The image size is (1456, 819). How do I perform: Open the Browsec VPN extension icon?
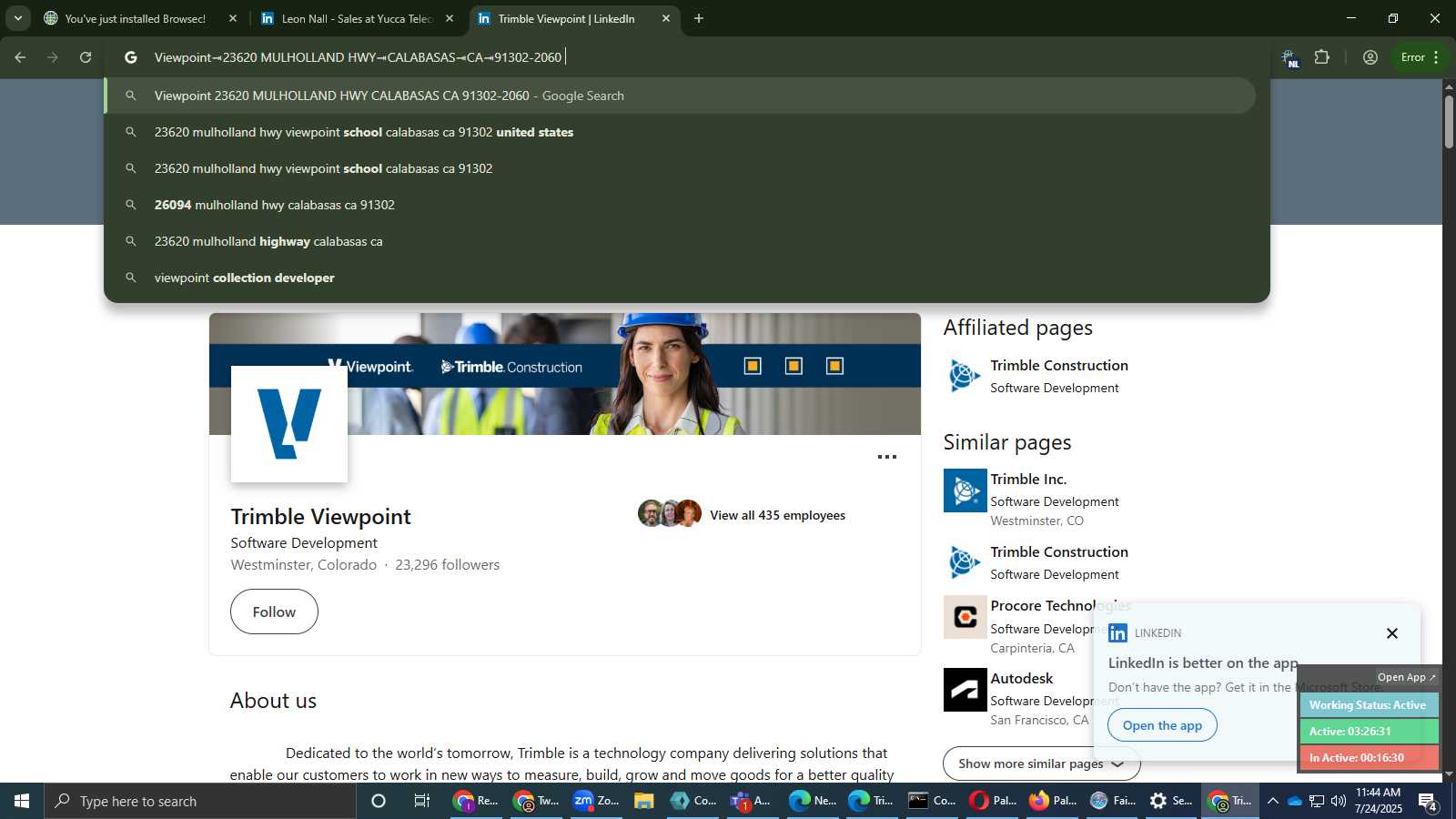coord(1290,58)
